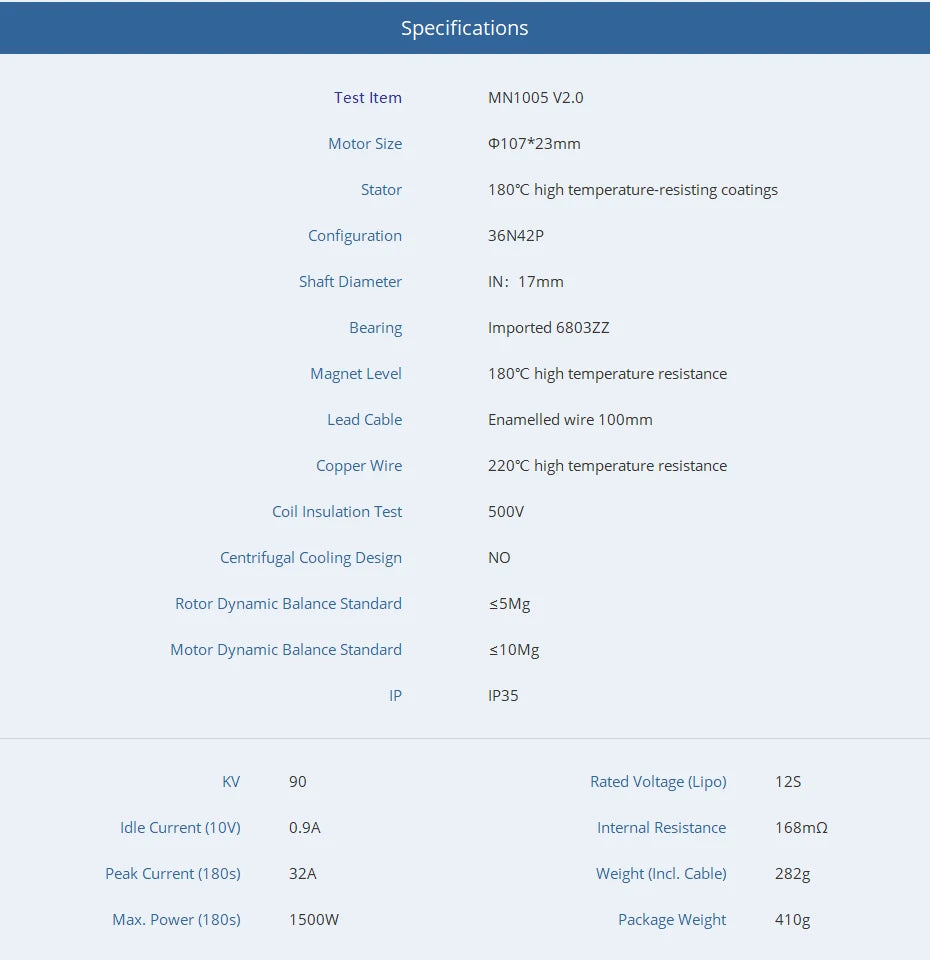Click the Specifications header title
The height and width of the screenshot is (960, 930).
pyautogui.click(x=464, y=28)
